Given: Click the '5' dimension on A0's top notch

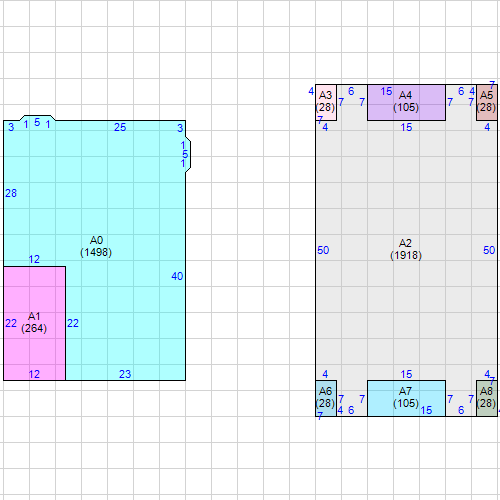Looking at the screenshot, I should tap(37, 122).
